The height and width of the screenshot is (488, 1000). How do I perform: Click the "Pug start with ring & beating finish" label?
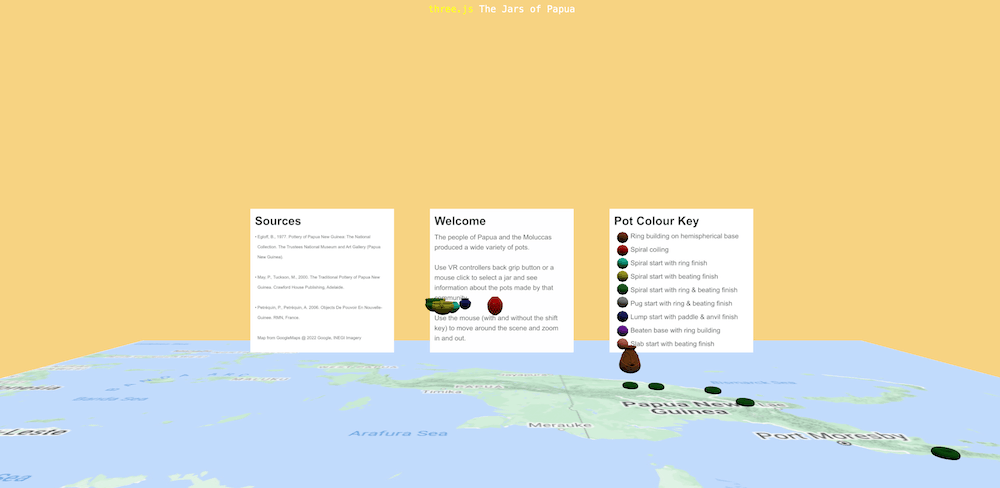tap(681, 304)
